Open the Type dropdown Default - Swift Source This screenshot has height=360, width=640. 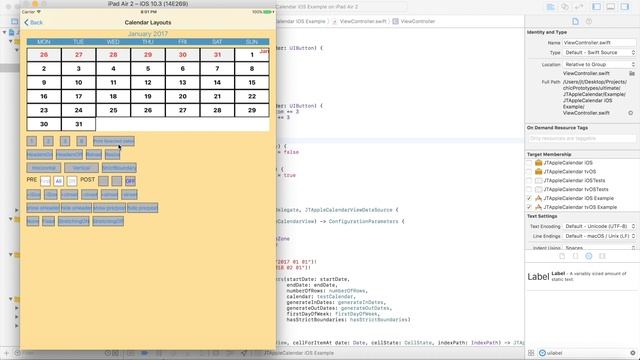click(599, 53)
